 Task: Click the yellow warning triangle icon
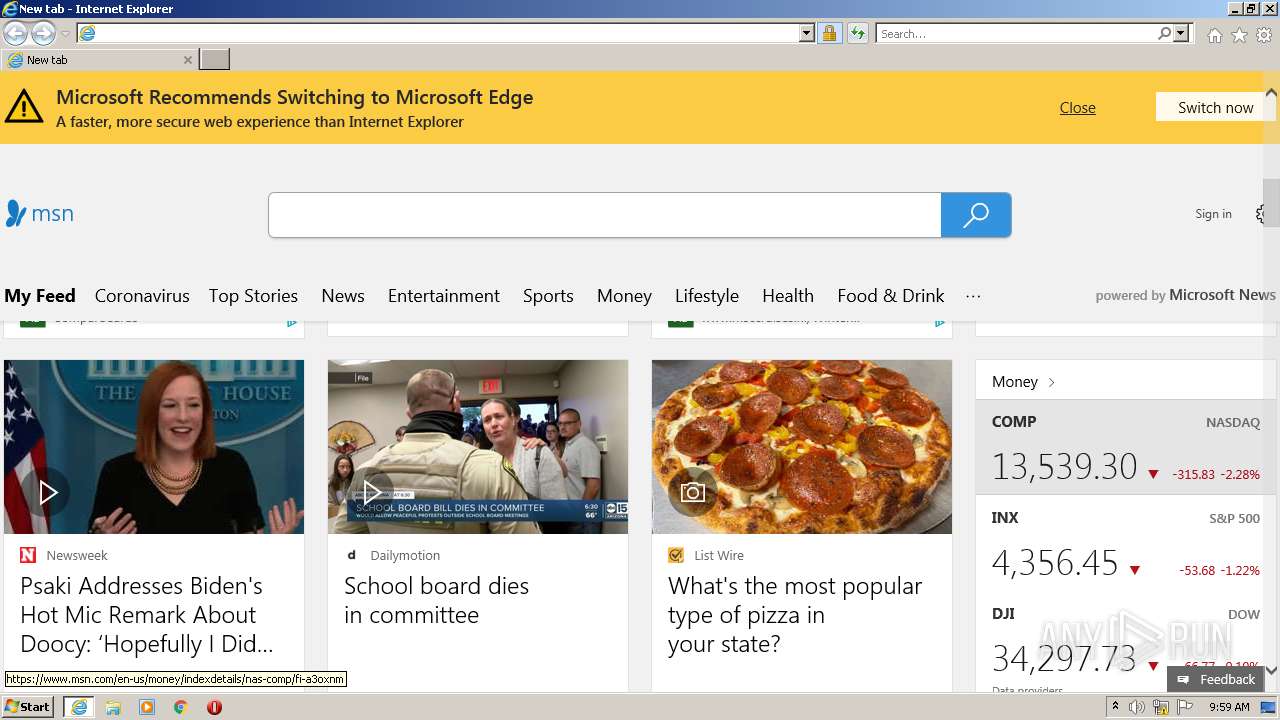[x=24, y=107]
